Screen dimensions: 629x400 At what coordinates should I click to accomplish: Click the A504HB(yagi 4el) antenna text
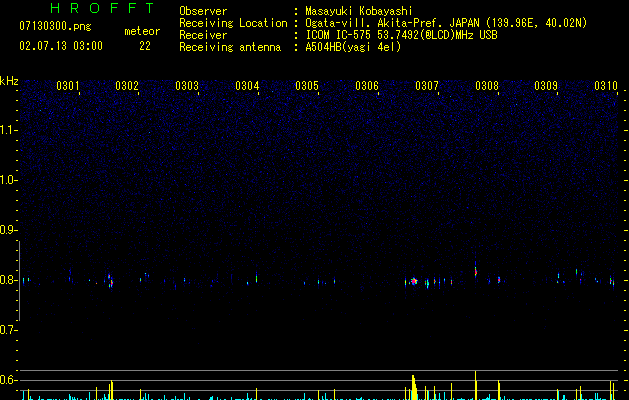coord(353,47)
